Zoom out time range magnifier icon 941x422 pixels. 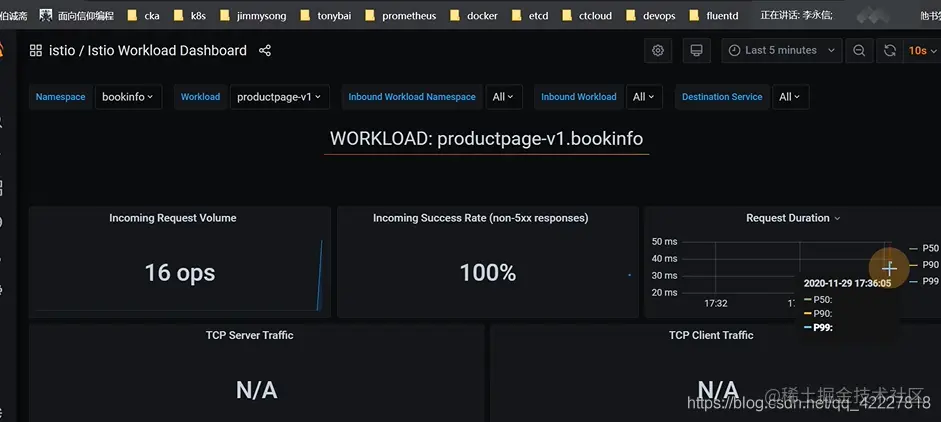pos(859,50)
